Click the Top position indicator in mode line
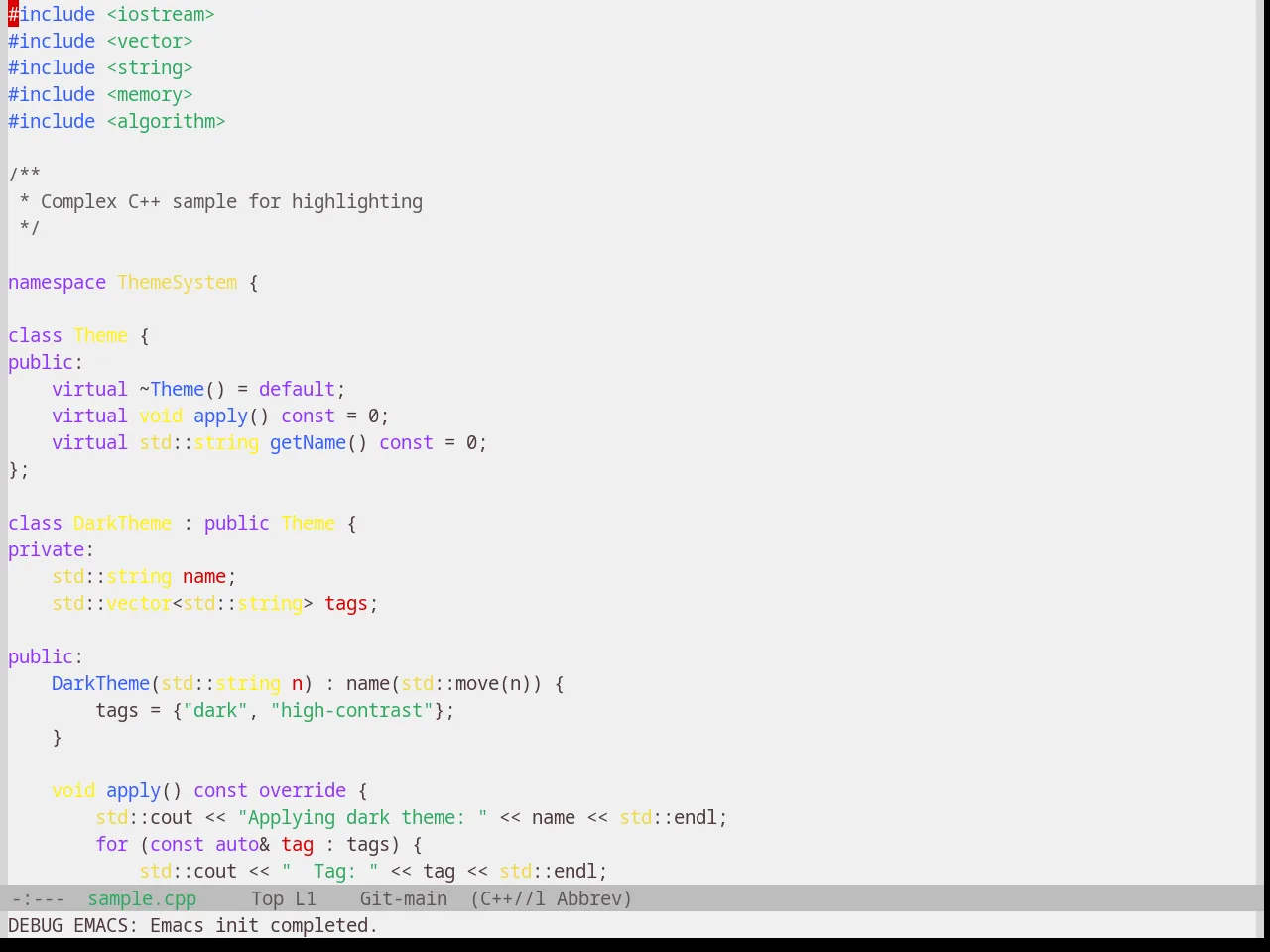1270x952 pixels. tap(268, 898)
